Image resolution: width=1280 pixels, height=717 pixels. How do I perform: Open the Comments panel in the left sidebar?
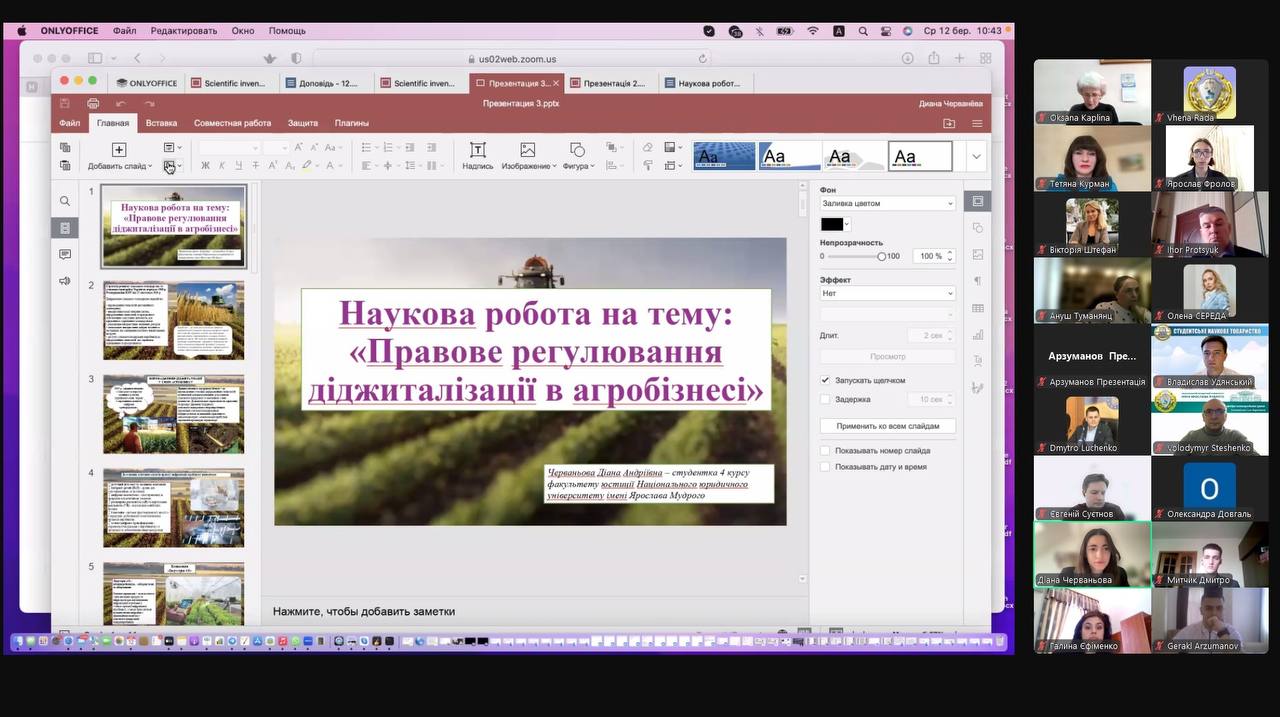click(x=65, y=254)
